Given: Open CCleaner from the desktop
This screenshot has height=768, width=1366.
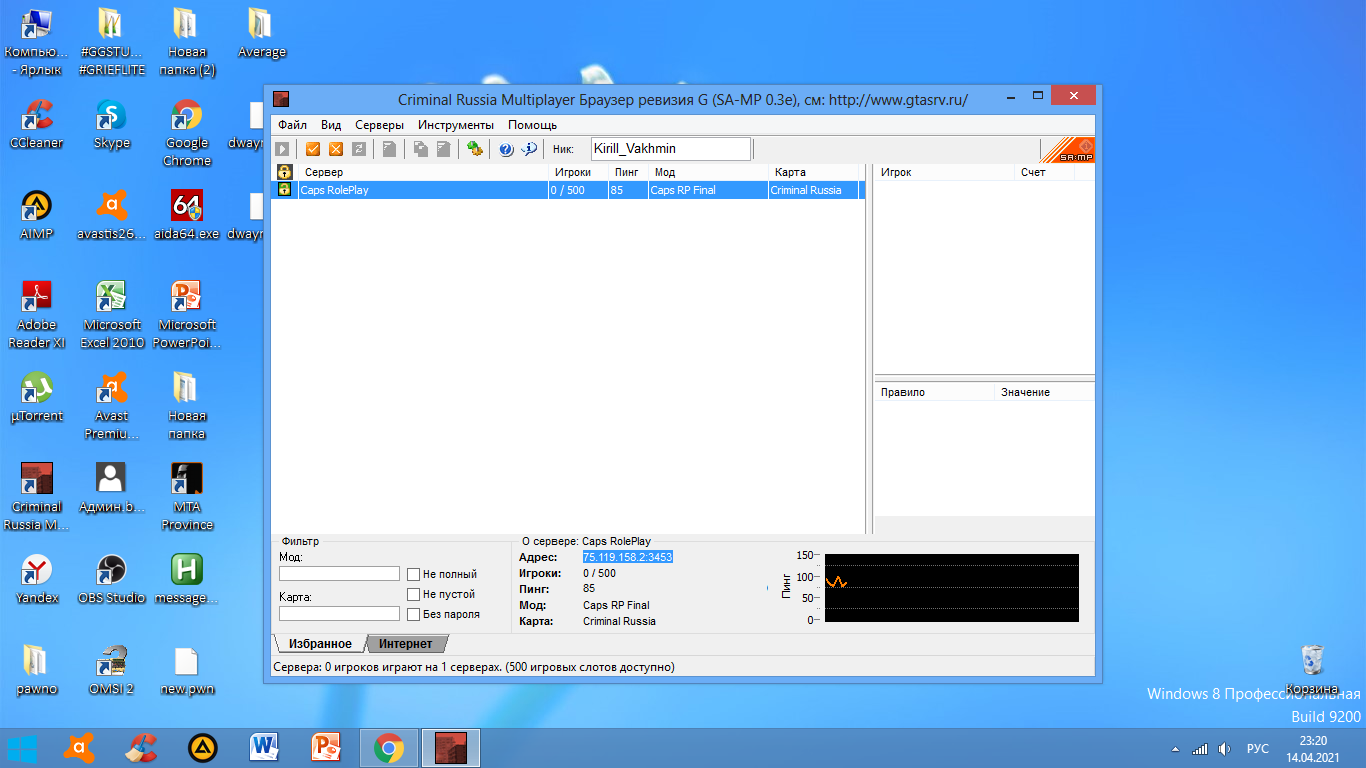Looking at the screenshot, I should 37,125.
